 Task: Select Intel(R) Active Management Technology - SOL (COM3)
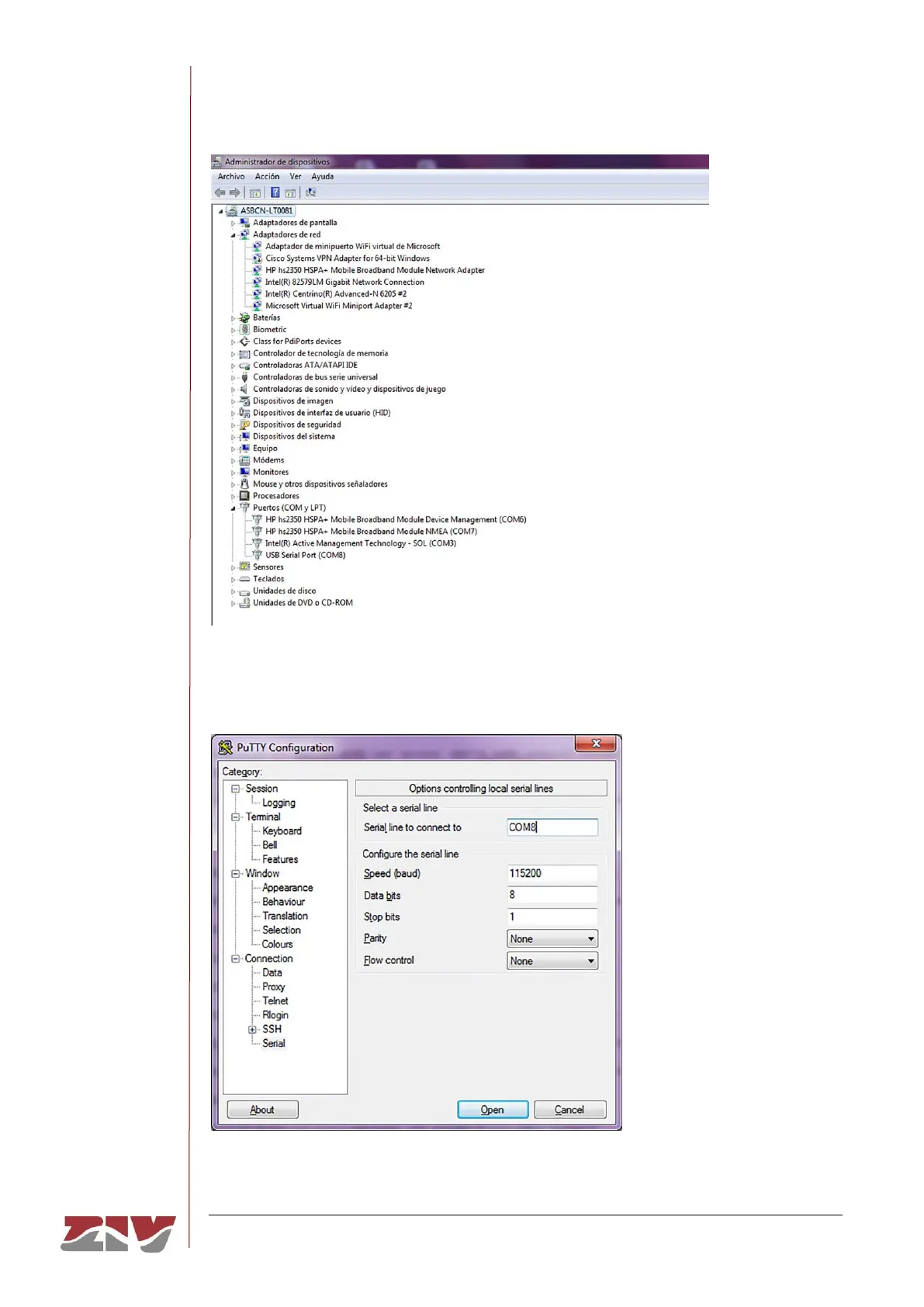click(360, 543)
